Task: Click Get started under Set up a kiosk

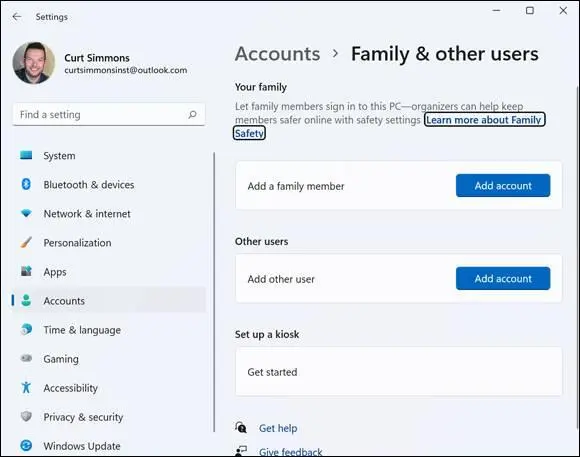Action: pyautogui.click(x=399, y=372)
